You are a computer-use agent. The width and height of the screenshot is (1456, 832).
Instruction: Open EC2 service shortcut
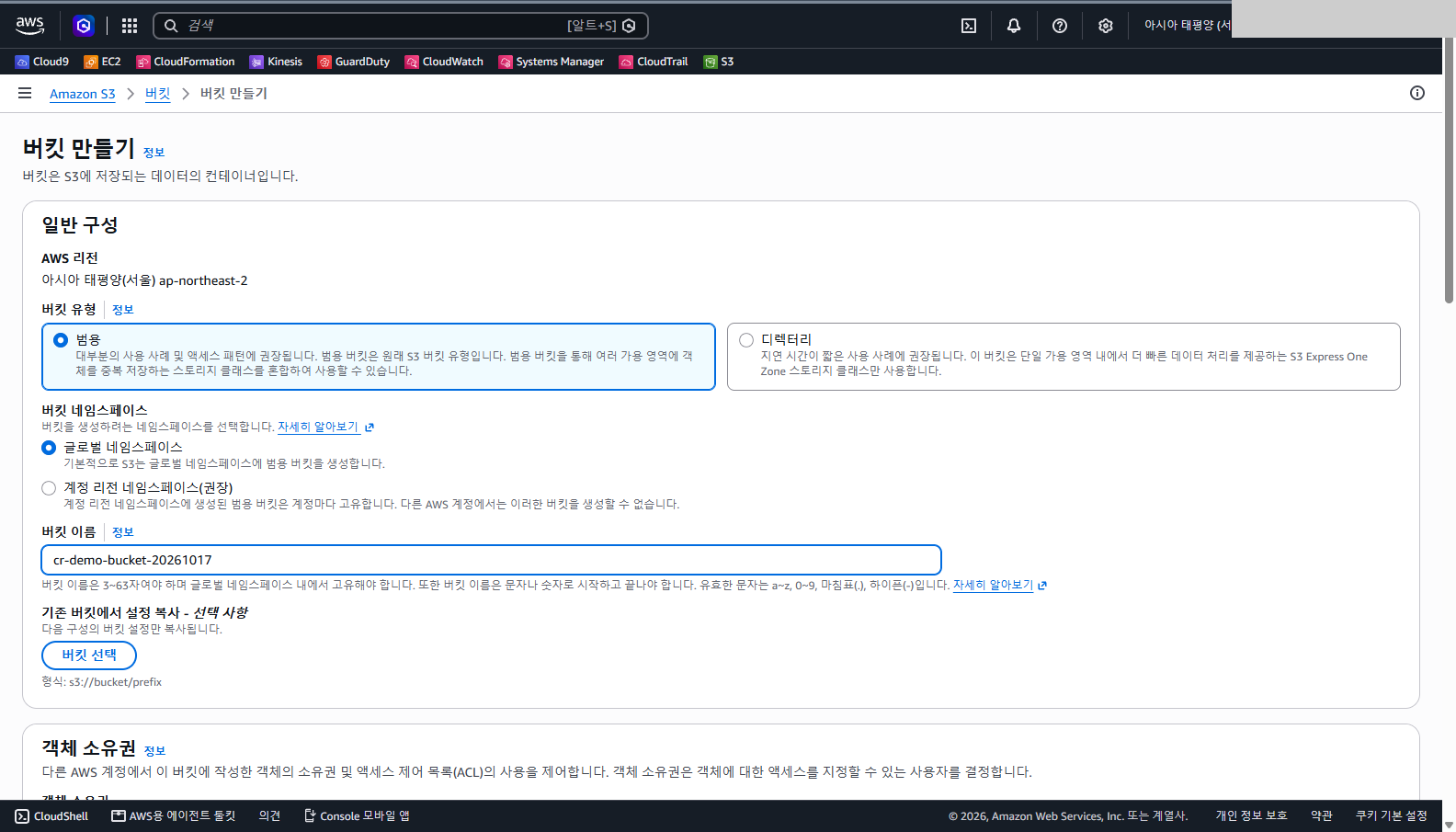(102, 62)
